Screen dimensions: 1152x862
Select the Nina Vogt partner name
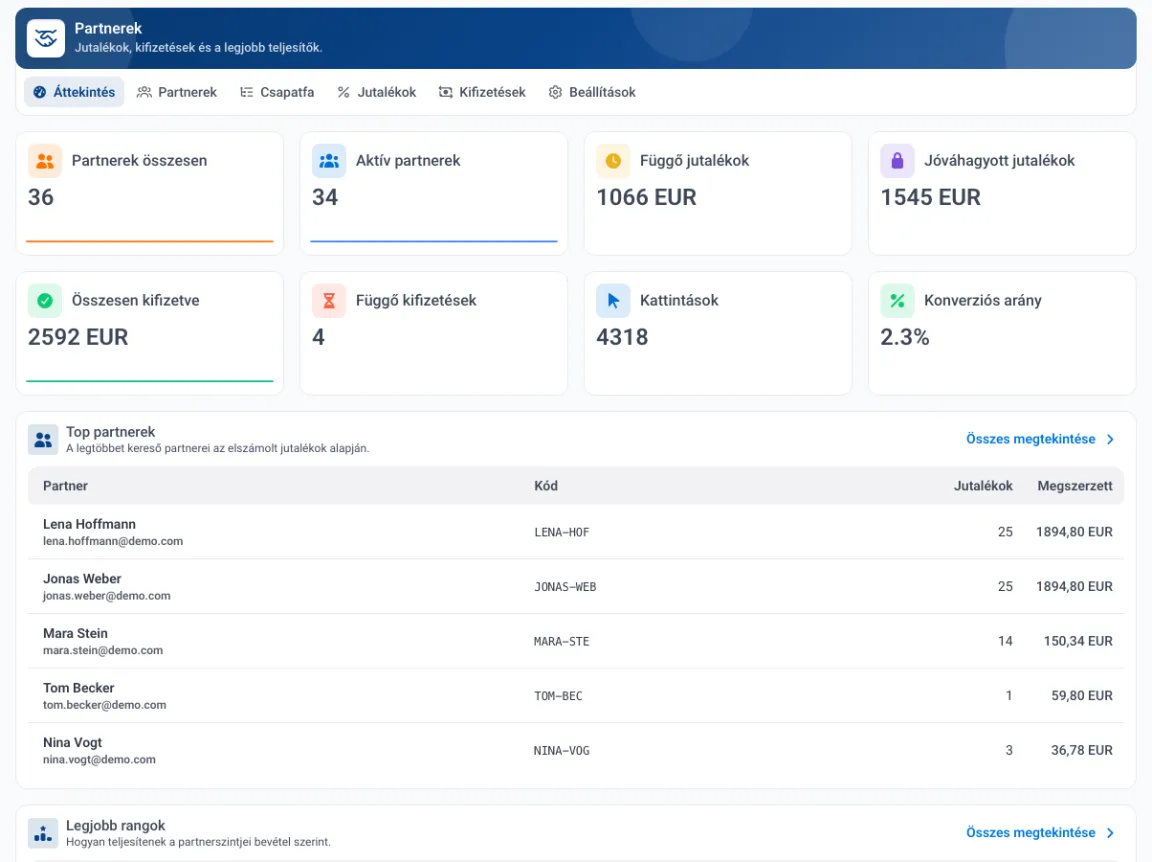point(72,743)
